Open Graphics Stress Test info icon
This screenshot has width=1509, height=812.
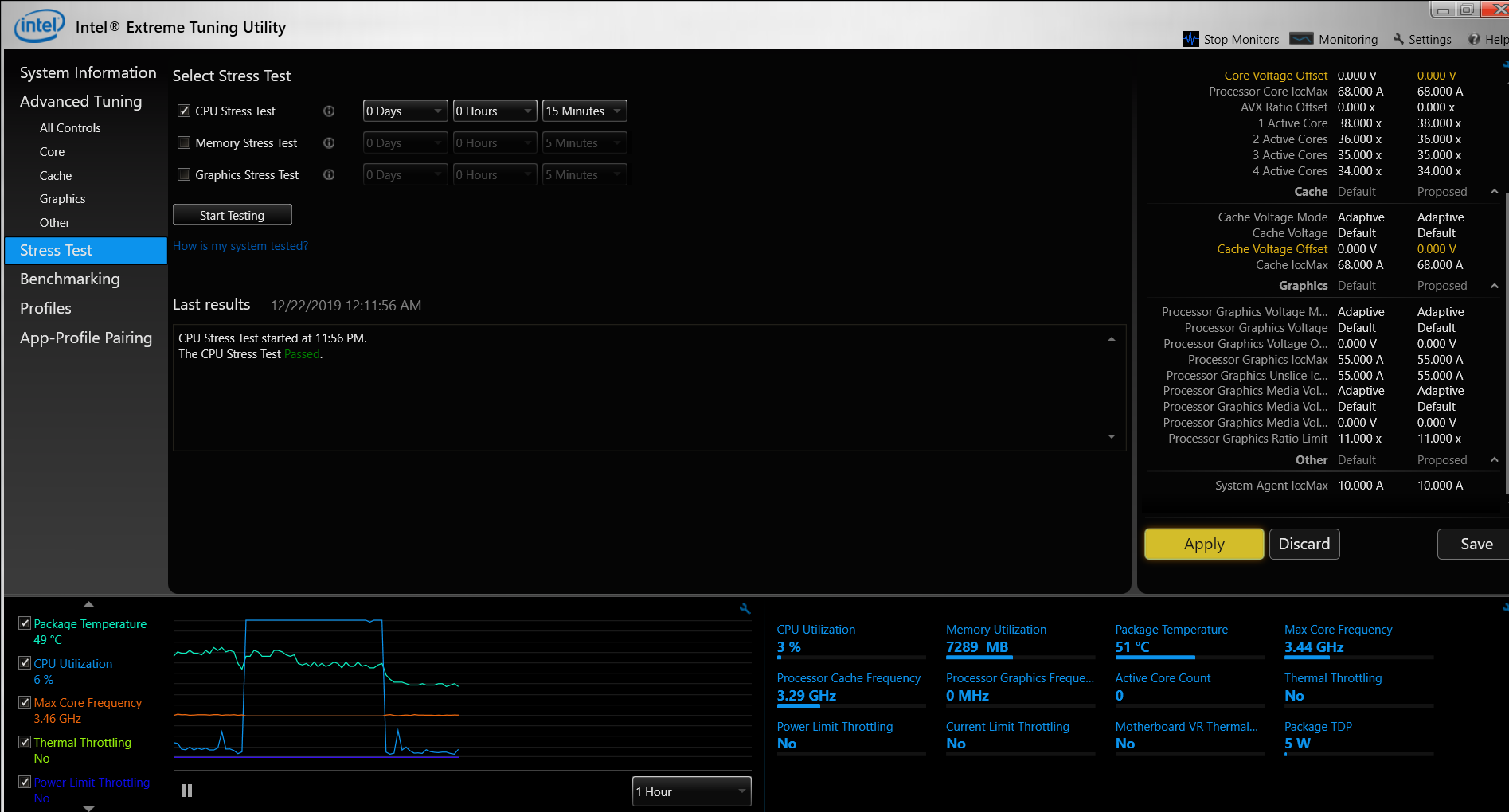(329, 175)
